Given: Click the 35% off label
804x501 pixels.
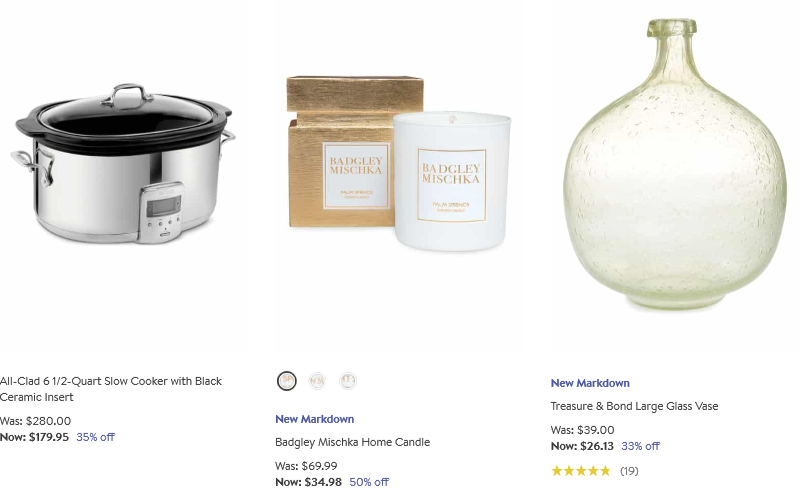Looking at the screenshot, I should [95, 437].
